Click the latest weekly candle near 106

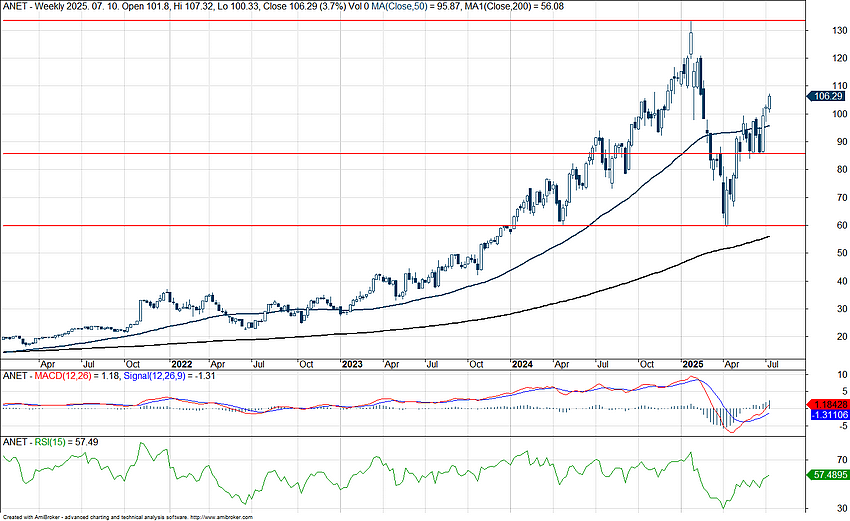pyautogui.click(x=770, y=102)
